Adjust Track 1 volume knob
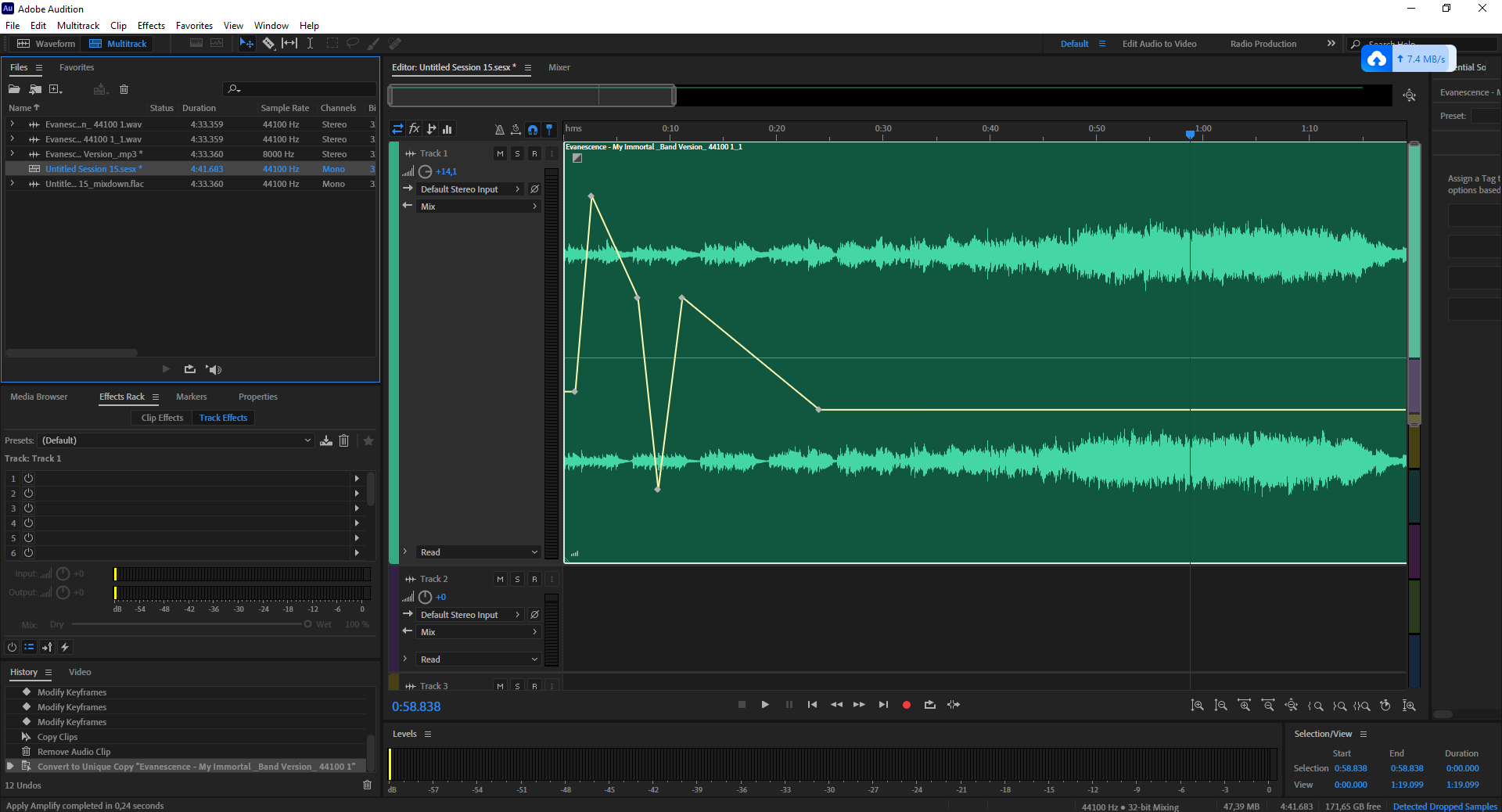 (x=426, y=171)
